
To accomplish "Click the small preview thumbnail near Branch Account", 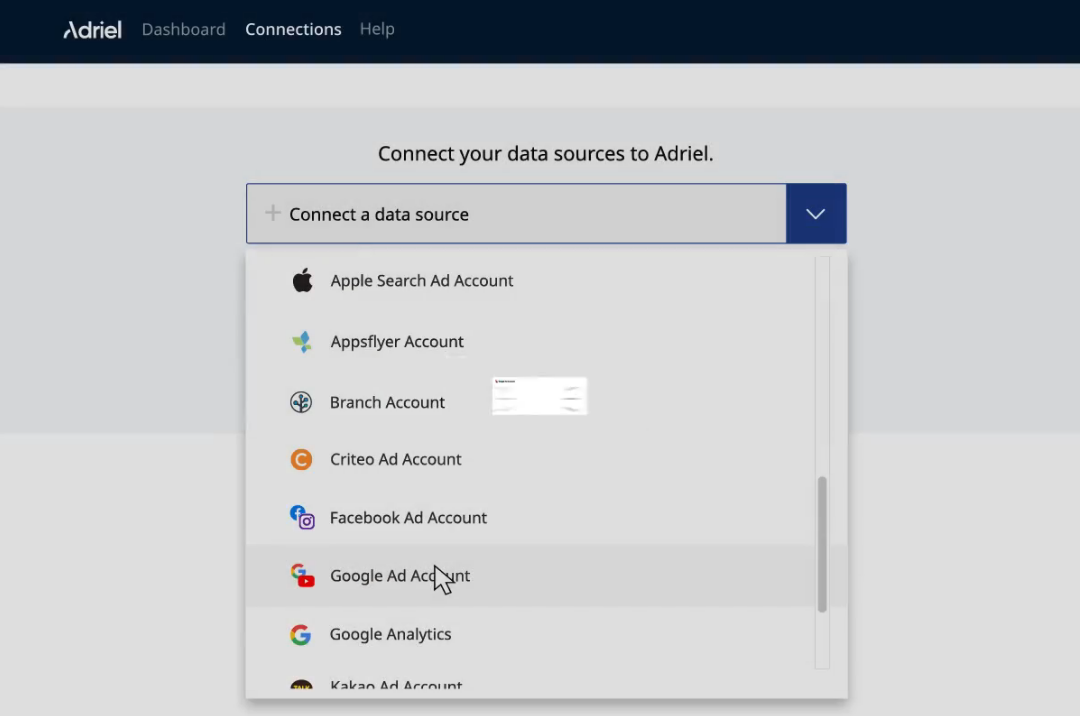I will point(539,395).
